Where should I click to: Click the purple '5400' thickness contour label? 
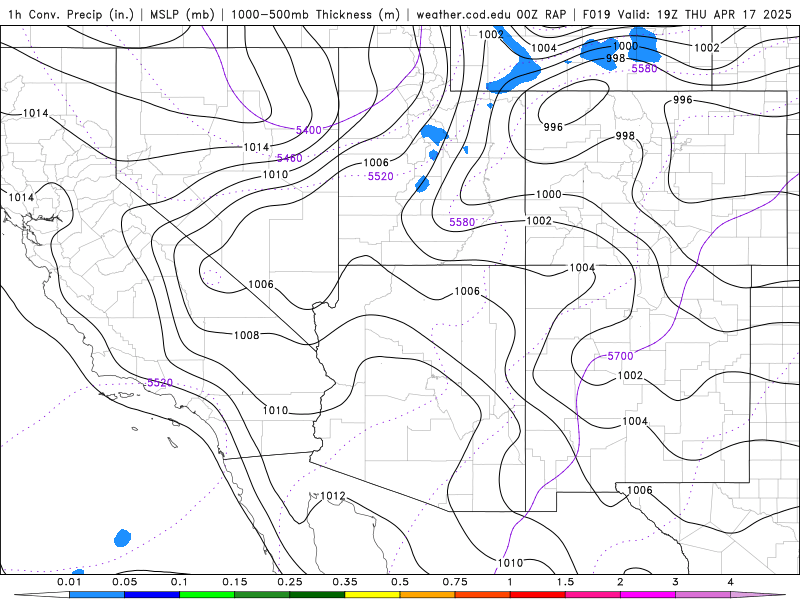309,130
